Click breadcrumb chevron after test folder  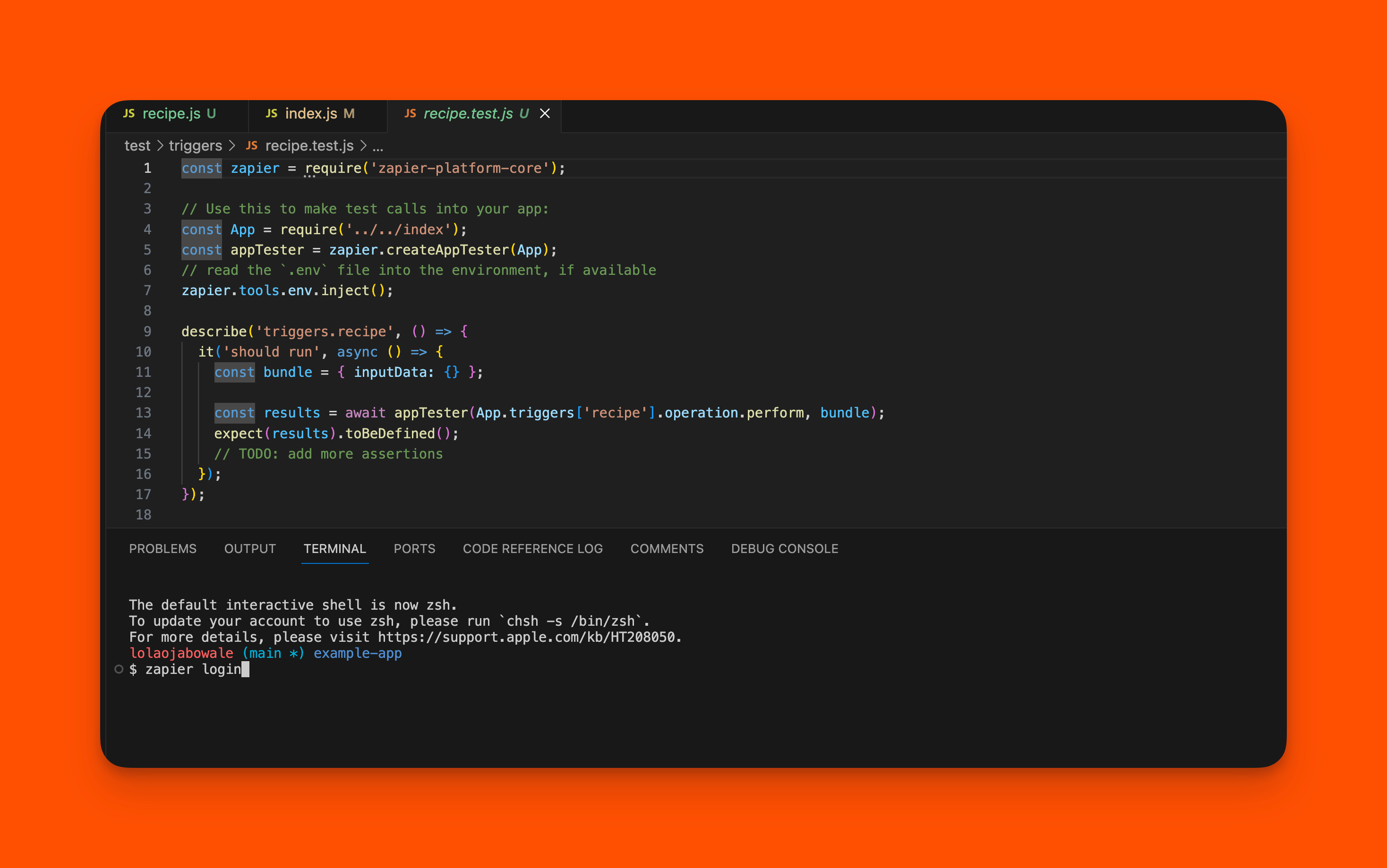tap(160, 146)
